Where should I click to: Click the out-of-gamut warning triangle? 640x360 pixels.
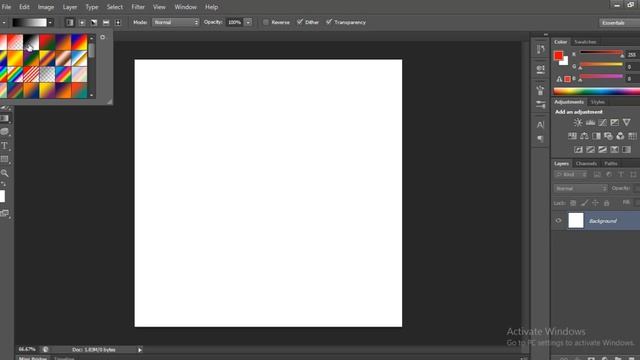tap(559, 79)
